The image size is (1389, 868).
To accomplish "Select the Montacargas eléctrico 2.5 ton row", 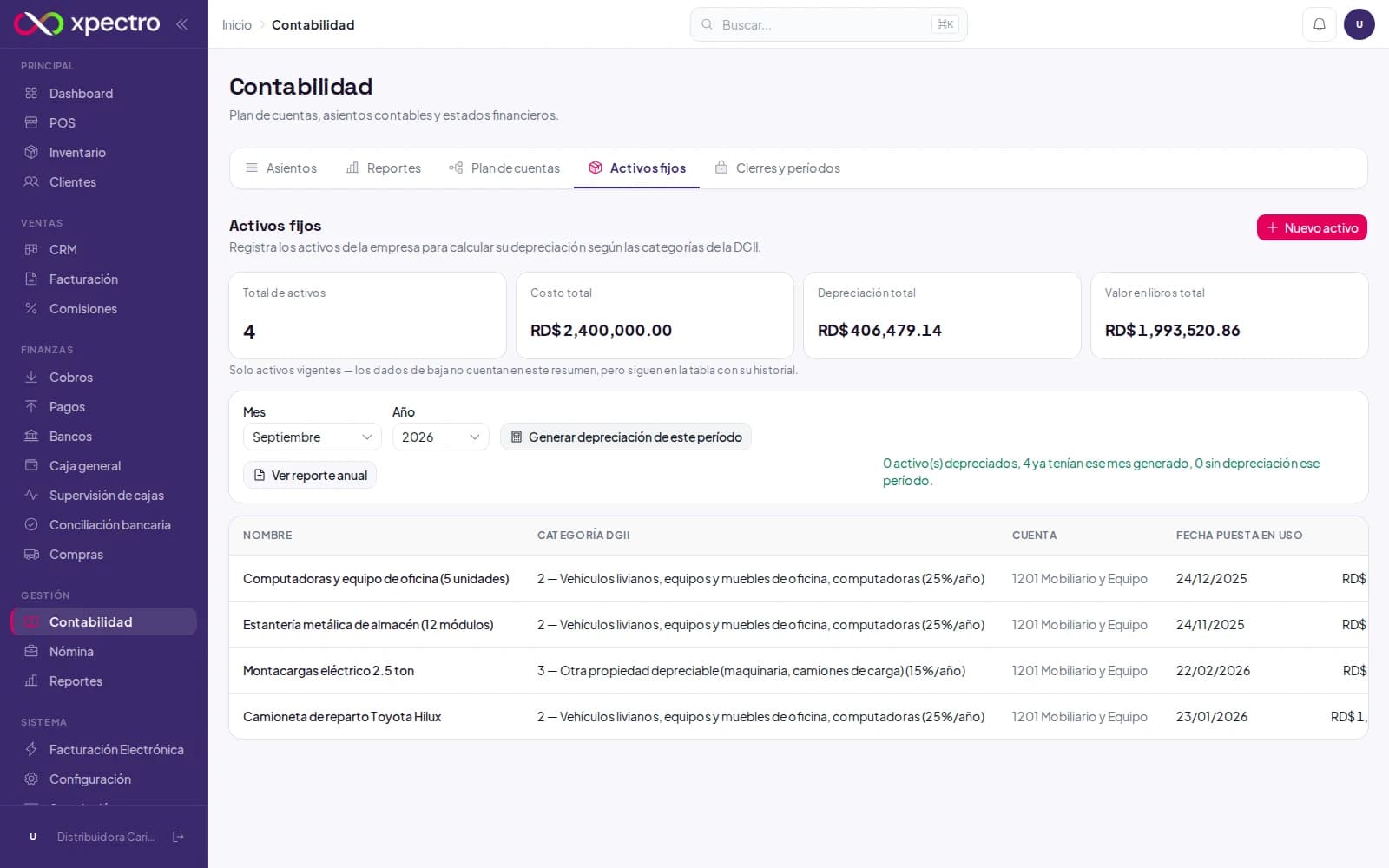I will (x=799, y=670).
